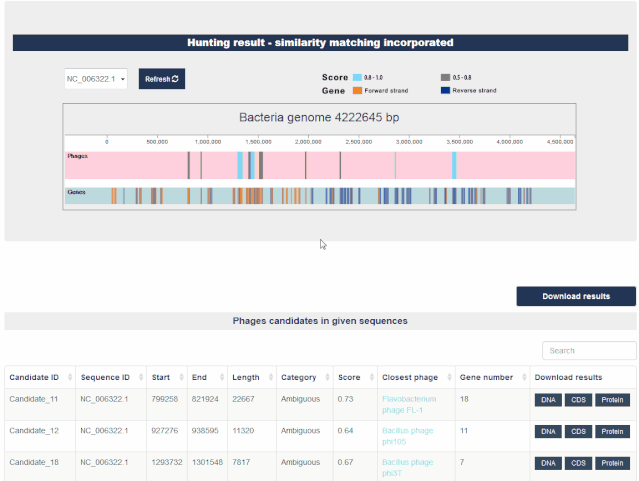Download CDS for Candidate_12
639x481 pixels.
(x=577, y=432)
